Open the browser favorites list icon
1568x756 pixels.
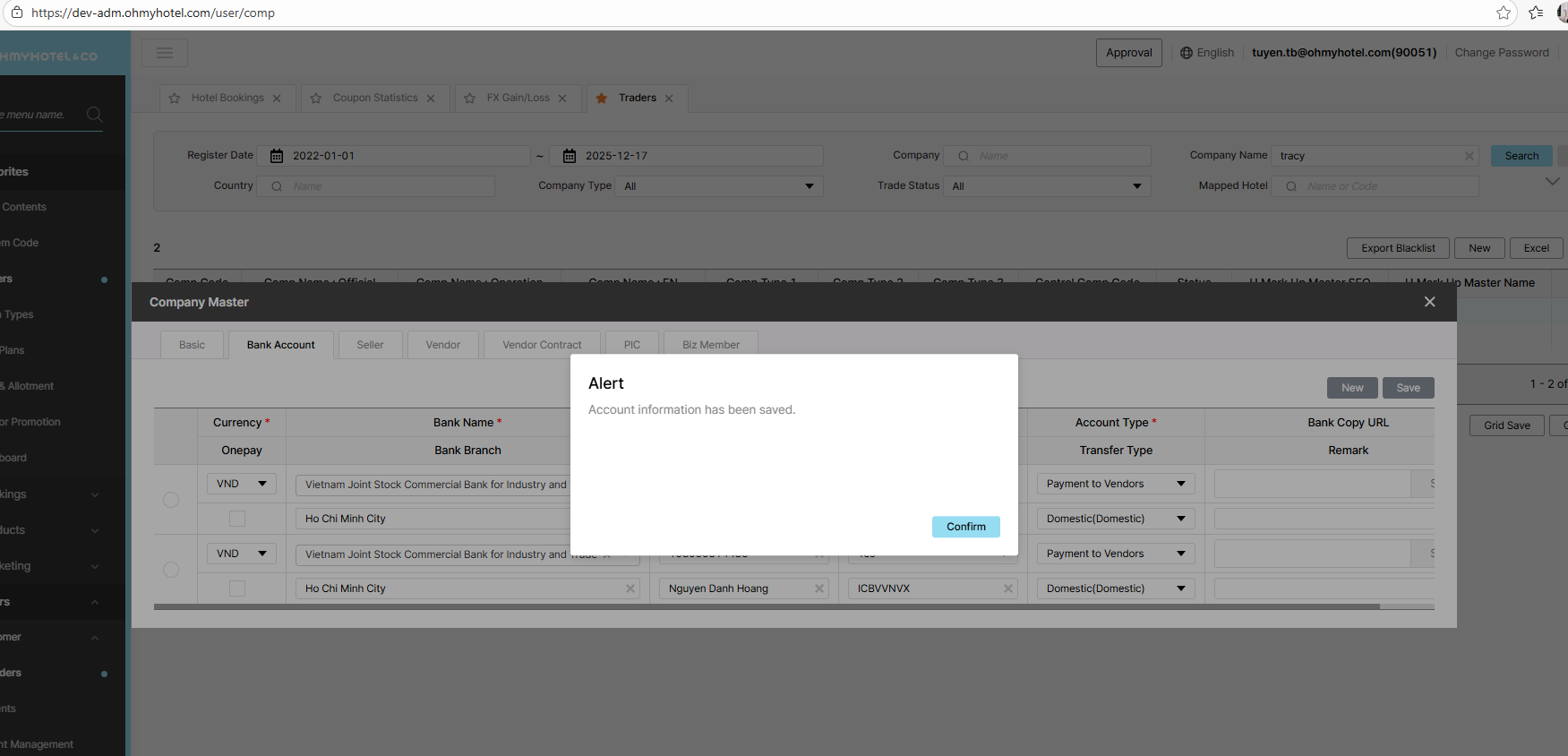[1536, 13]
